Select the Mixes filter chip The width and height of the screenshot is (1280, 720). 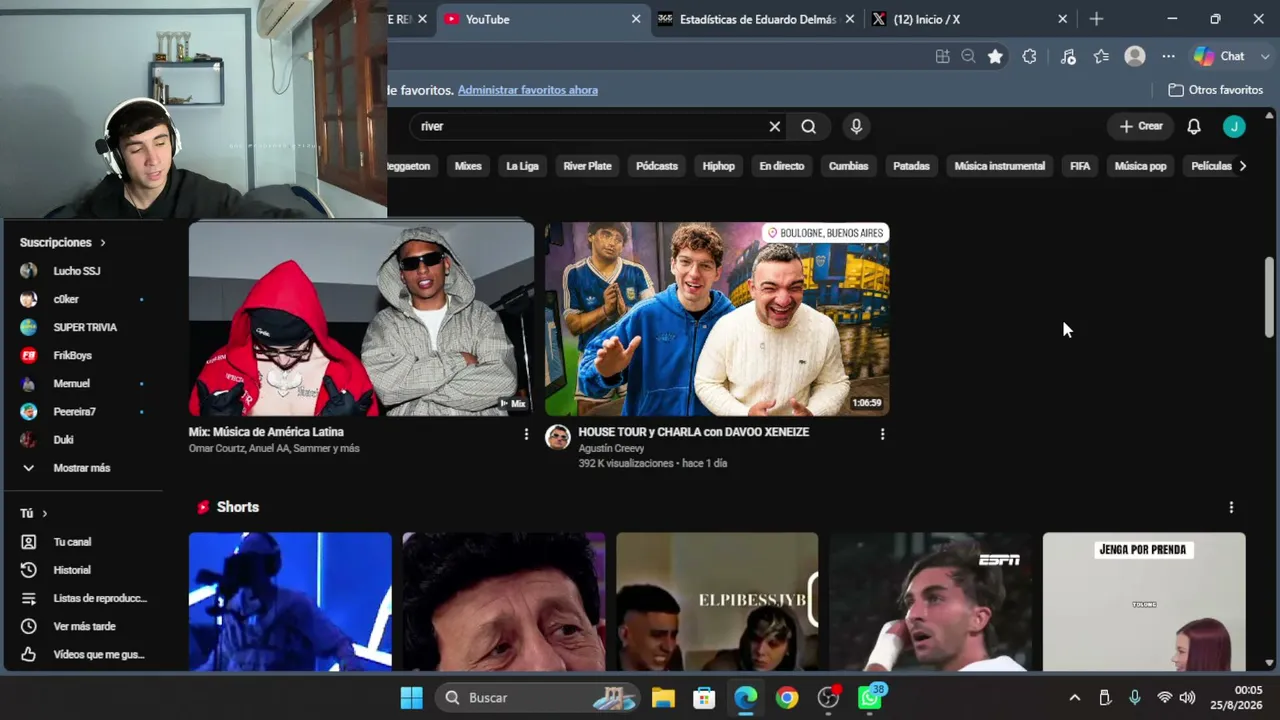click(x=468, y=166)
